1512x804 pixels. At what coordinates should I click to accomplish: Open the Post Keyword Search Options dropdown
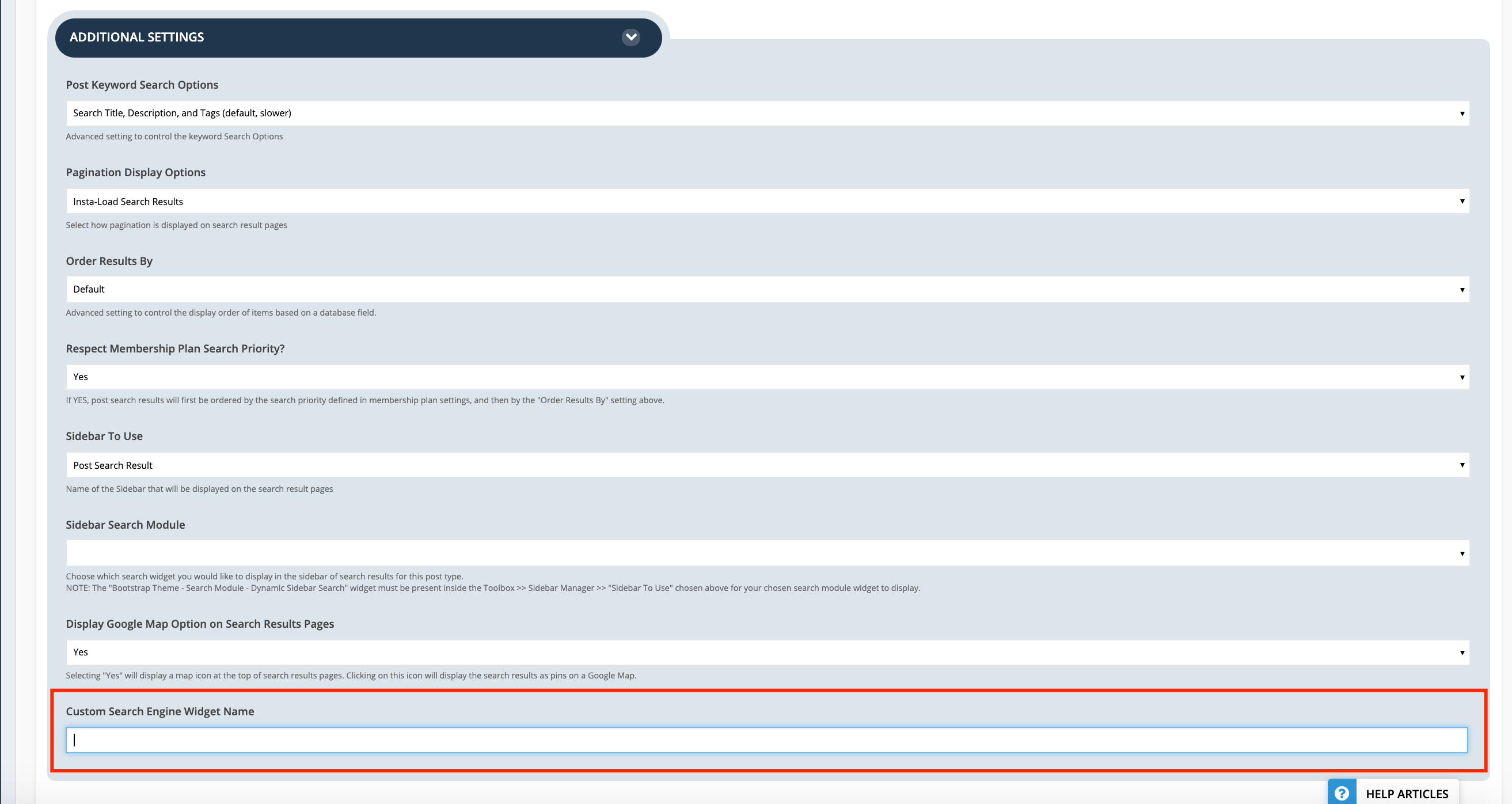coord(767,113)
